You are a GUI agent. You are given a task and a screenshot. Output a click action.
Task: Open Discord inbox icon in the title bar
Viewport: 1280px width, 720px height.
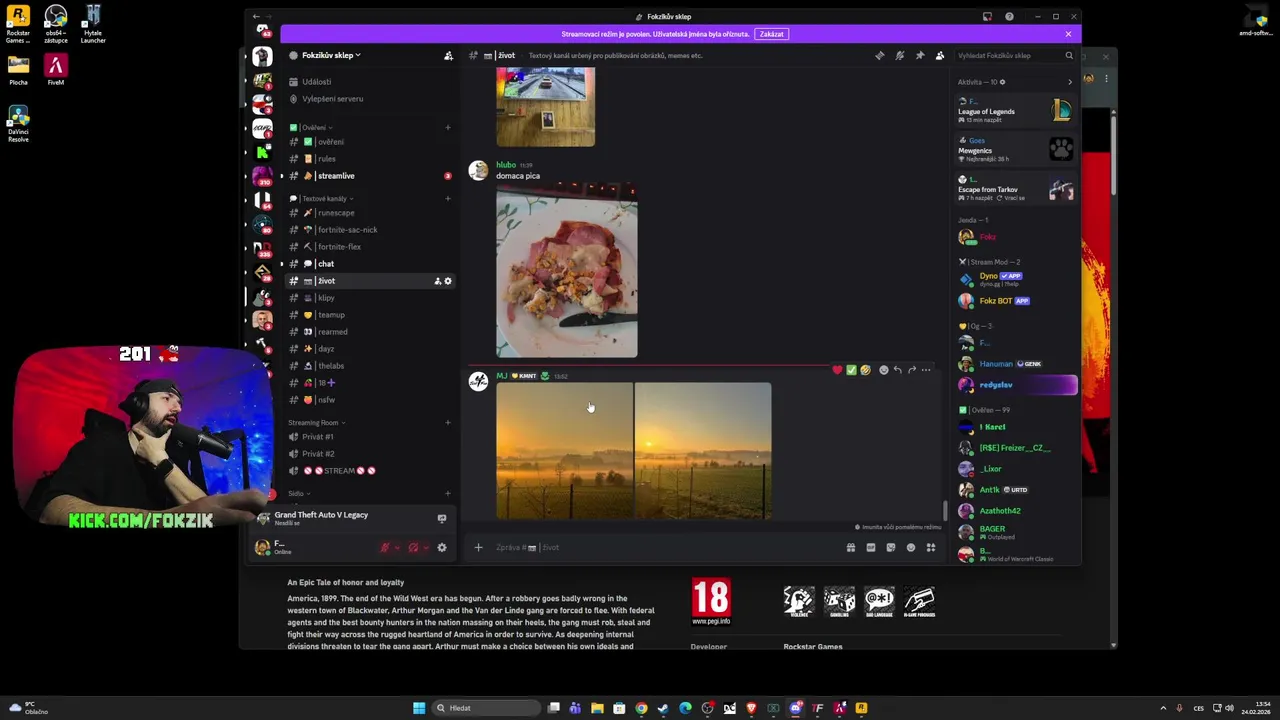[x=987, y=17]
